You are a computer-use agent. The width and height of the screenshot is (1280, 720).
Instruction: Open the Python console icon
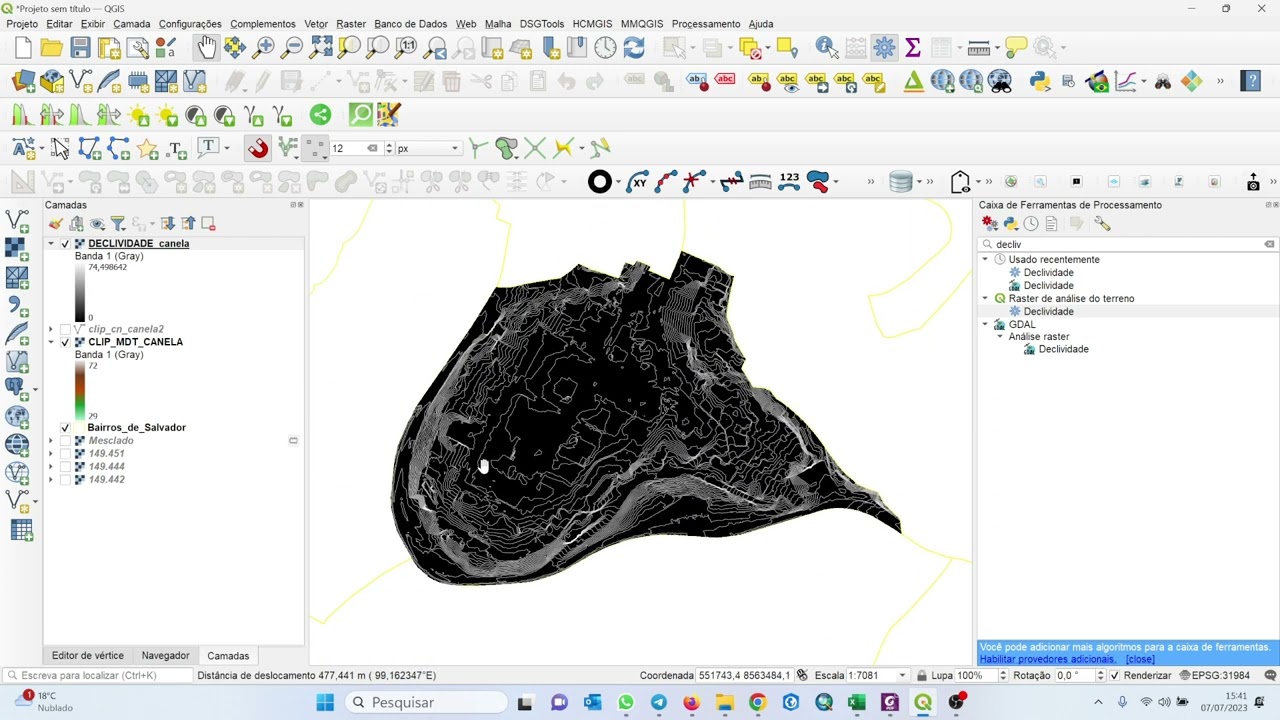[x=1040, y=82]
